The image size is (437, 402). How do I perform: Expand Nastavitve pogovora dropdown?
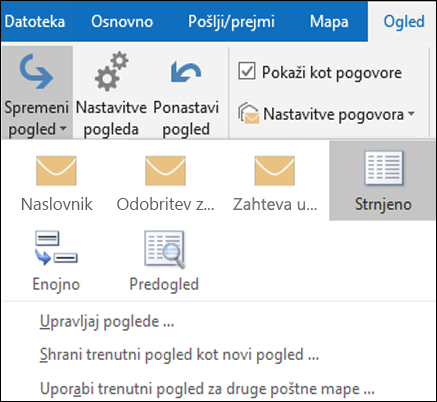tap(326, 114)
